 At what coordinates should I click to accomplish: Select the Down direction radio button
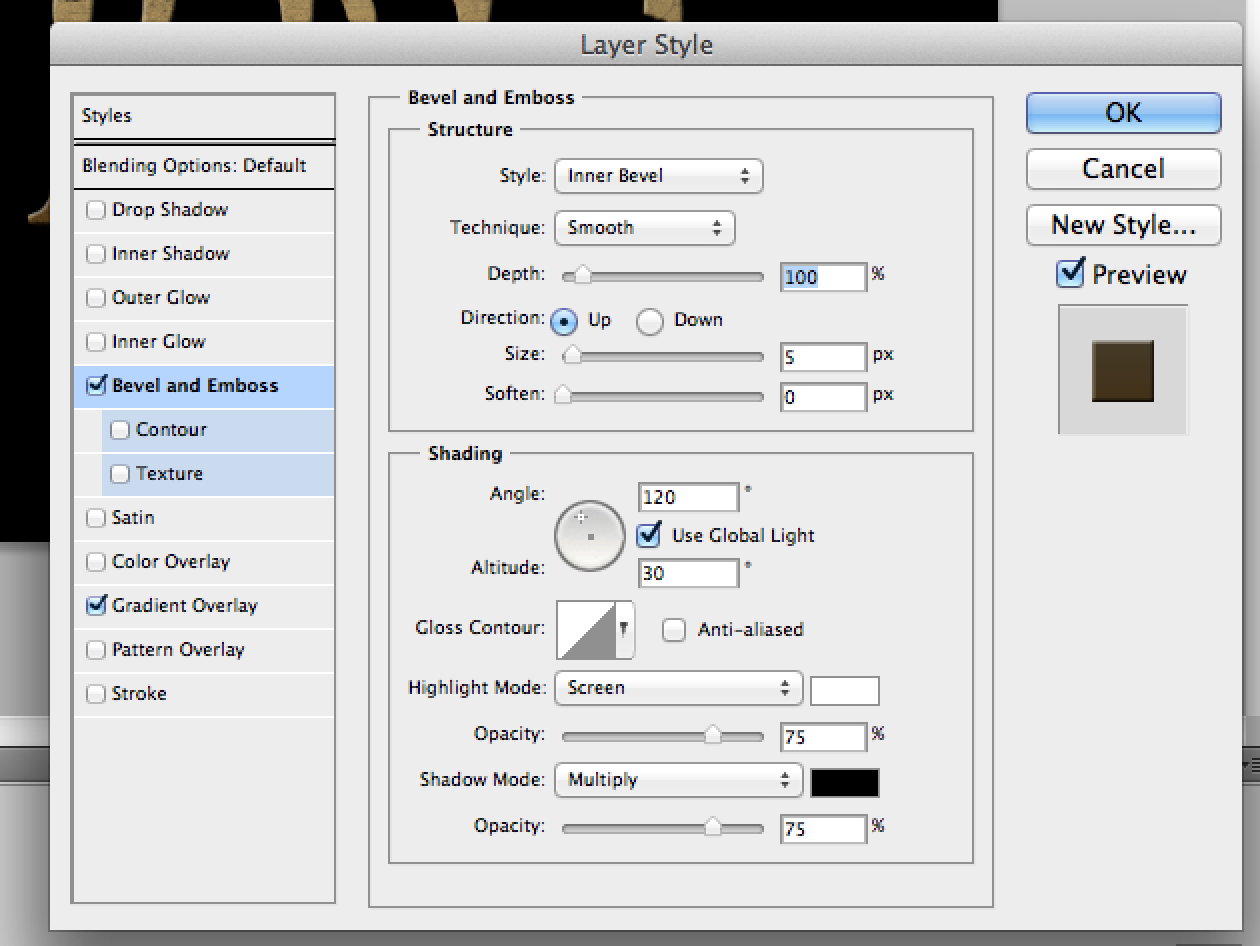pos(650,320)
